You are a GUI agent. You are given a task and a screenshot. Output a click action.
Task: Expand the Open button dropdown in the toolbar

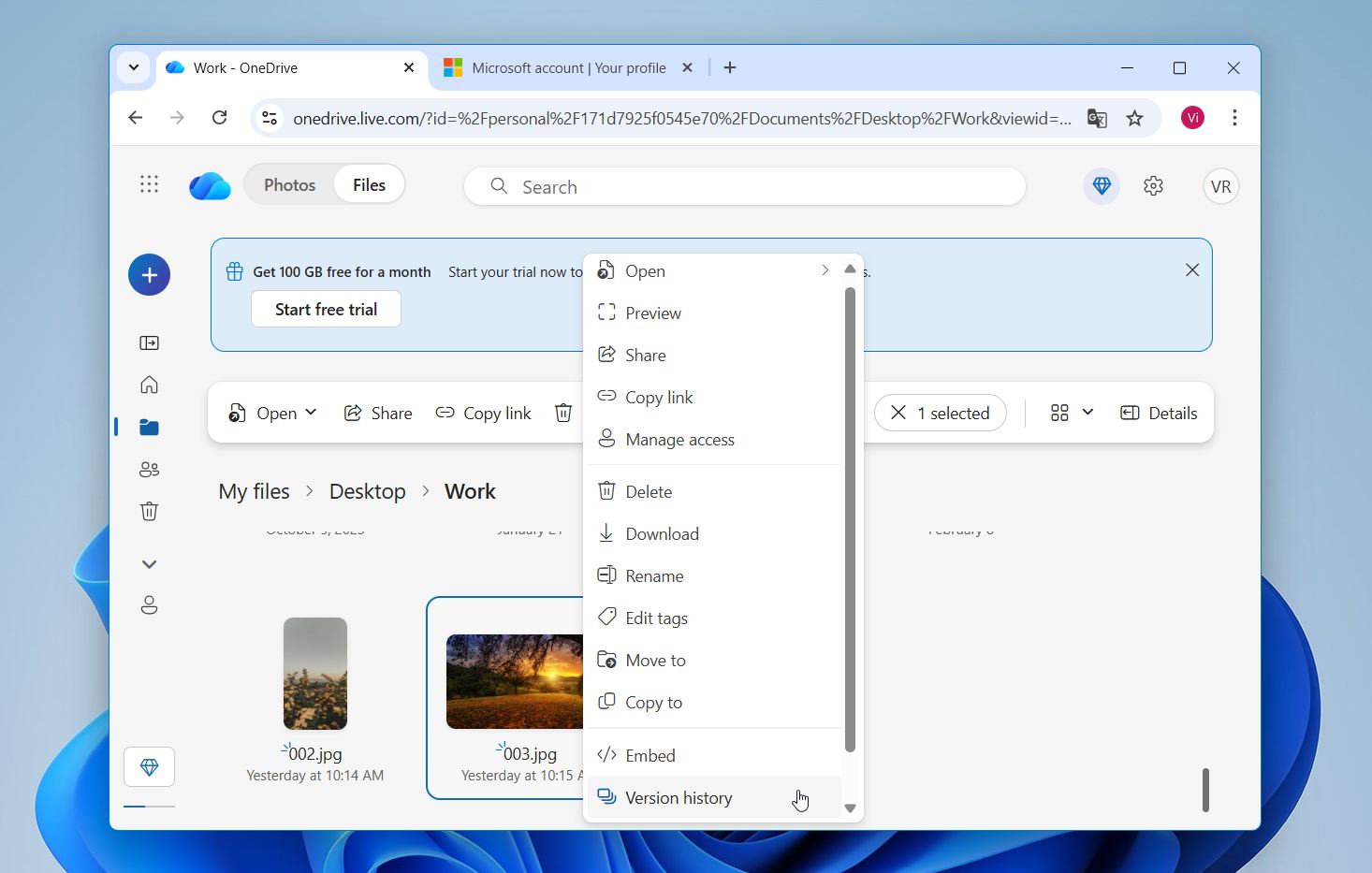(x=311, y=412)
